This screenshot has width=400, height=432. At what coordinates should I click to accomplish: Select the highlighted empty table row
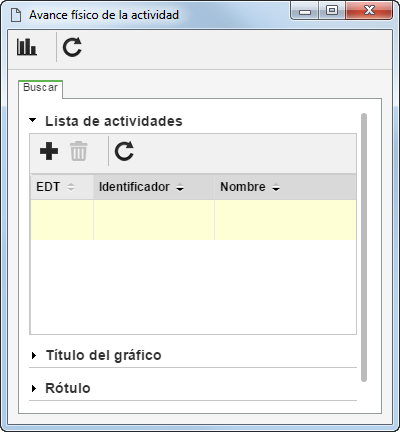[193, 220]
